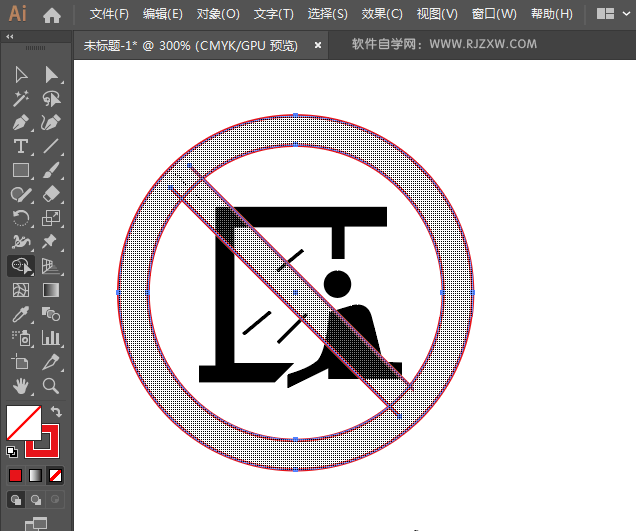Screen dimensions: 636x531
Task: Select the Hand tool
Action: pyautogui.click(x=21, y=386)
